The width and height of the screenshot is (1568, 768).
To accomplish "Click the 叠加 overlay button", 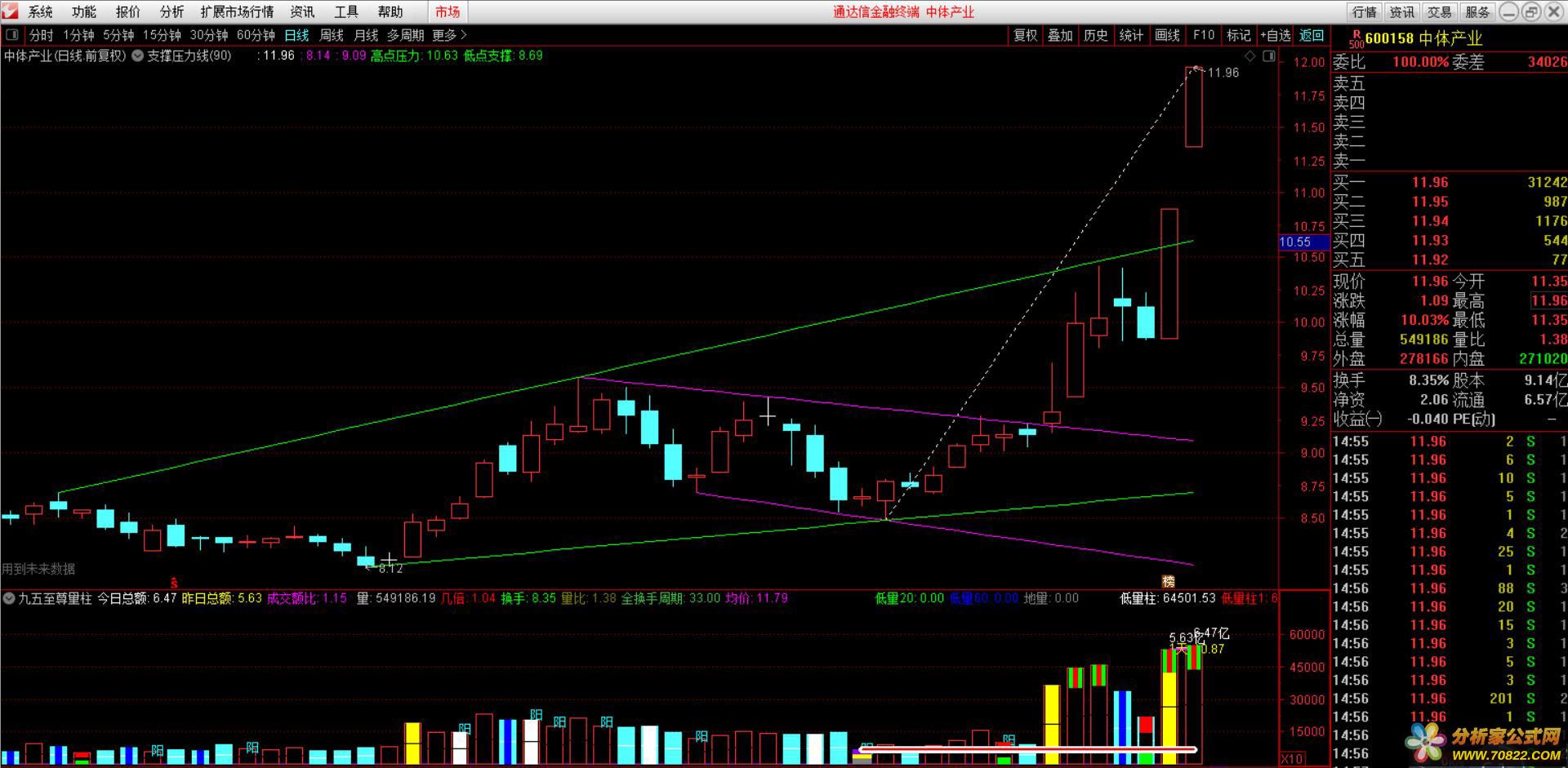I will click(x=1060, y=35).
